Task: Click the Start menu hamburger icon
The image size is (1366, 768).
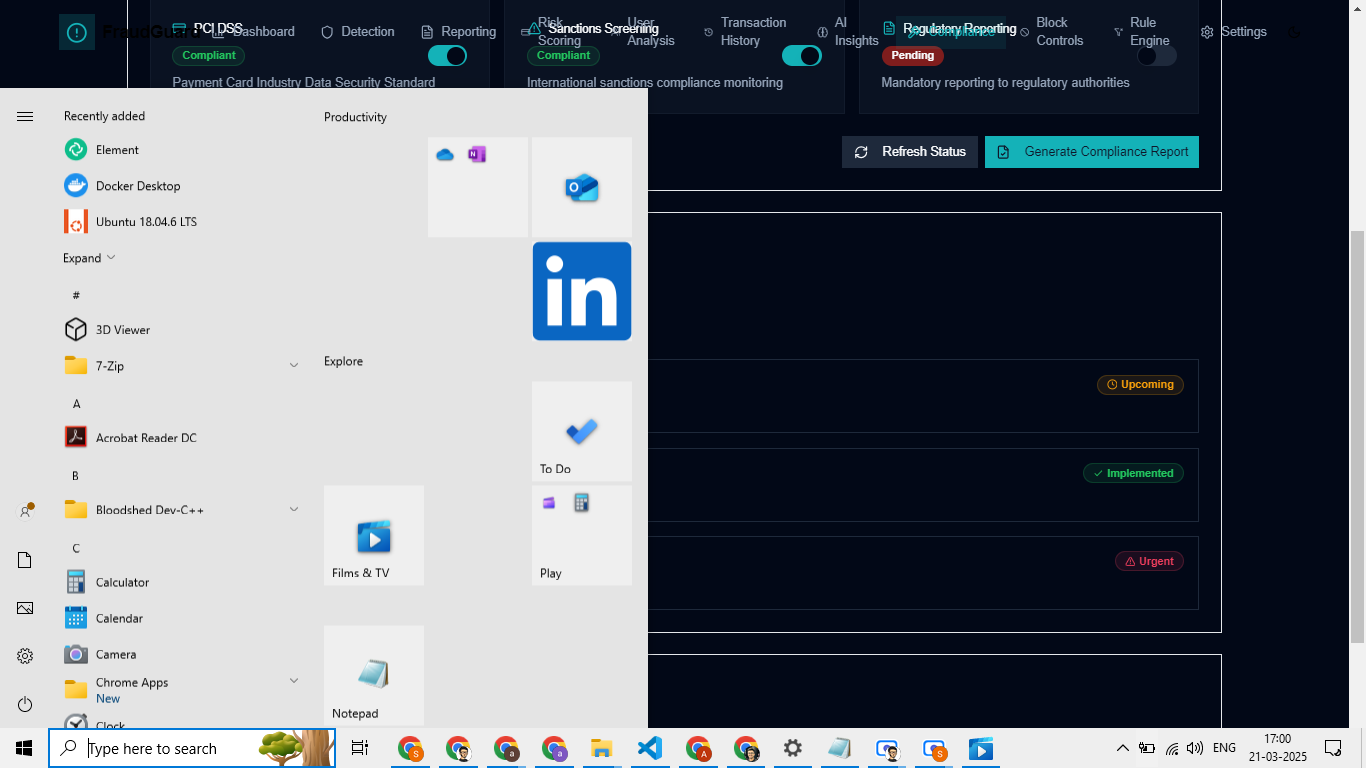Action: coord(25,117)
